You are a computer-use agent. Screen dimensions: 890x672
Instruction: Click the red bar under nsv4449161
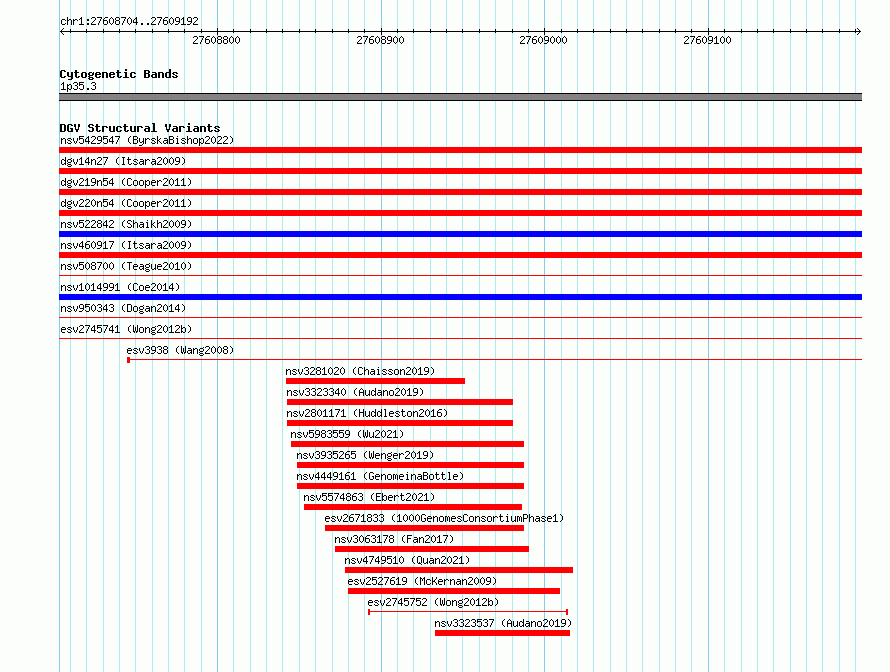point(410,486)
